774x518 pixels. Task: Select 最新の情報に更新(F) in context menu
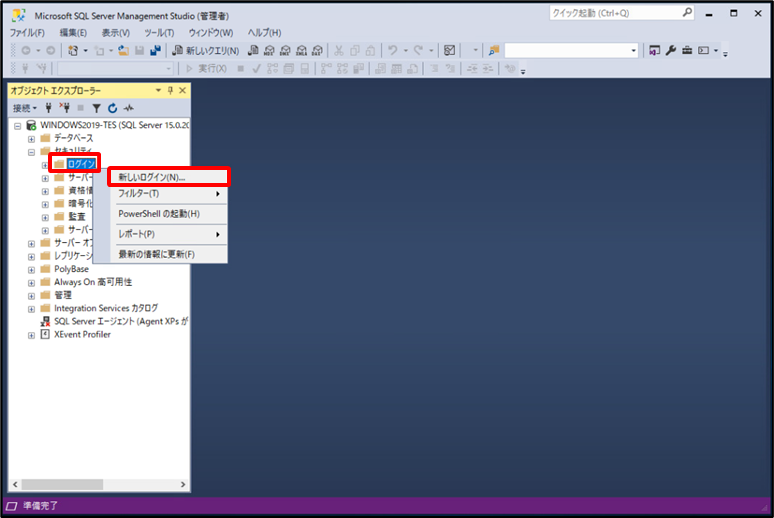(x=168, y=254)
